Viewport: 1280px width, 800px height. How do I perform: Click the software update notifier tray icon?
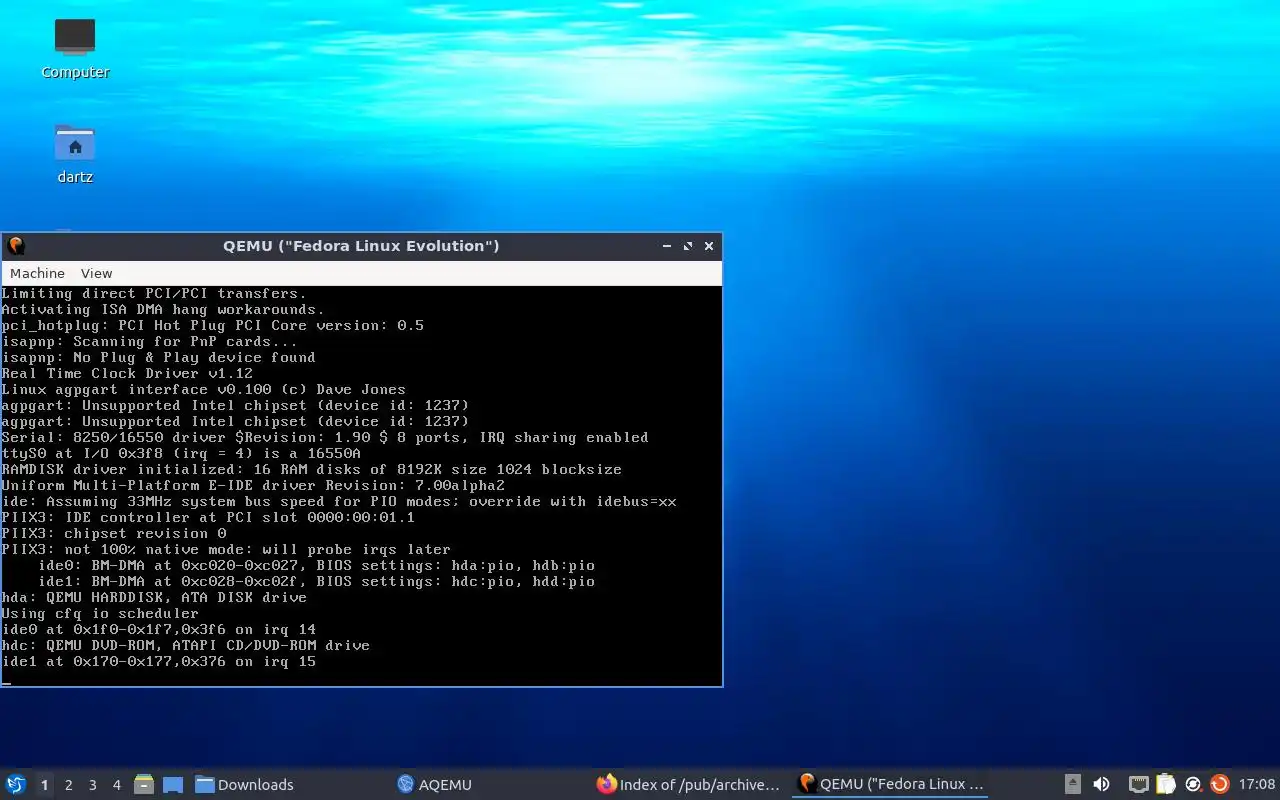1193,785
